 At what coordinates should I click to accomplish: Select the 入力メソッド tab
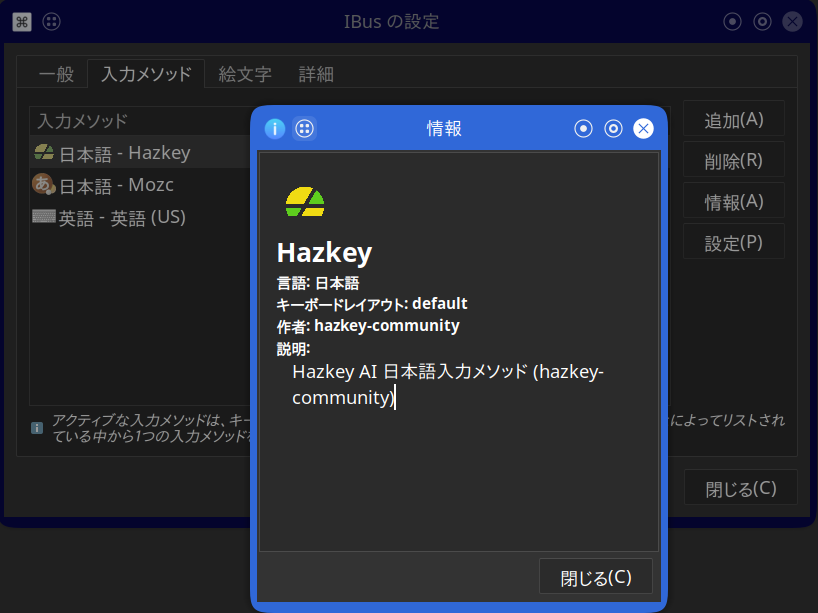(x=146, y=74)
